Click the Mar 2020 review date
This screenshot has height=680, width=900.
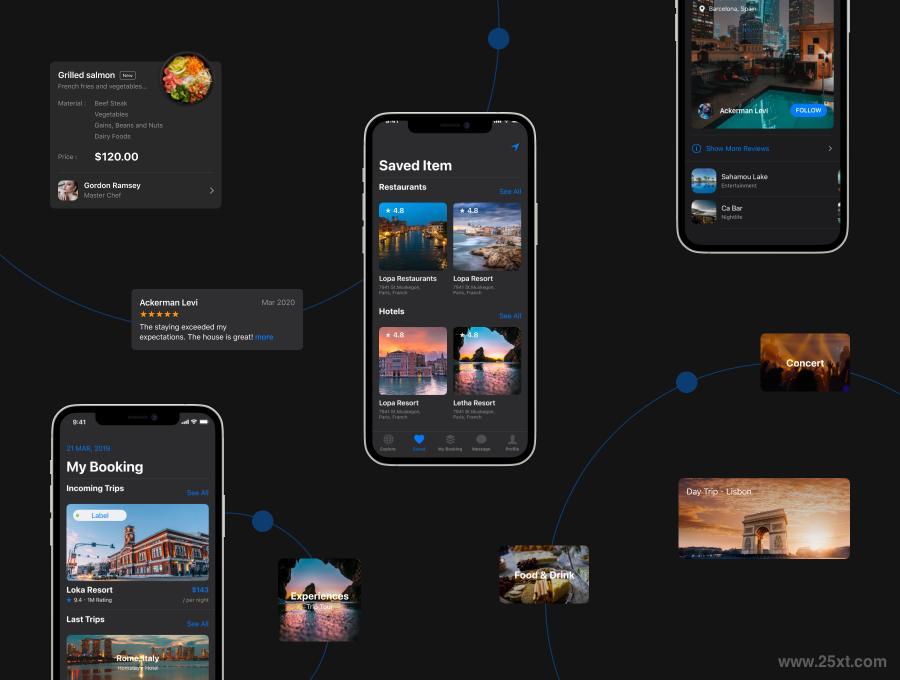point(278,302)
